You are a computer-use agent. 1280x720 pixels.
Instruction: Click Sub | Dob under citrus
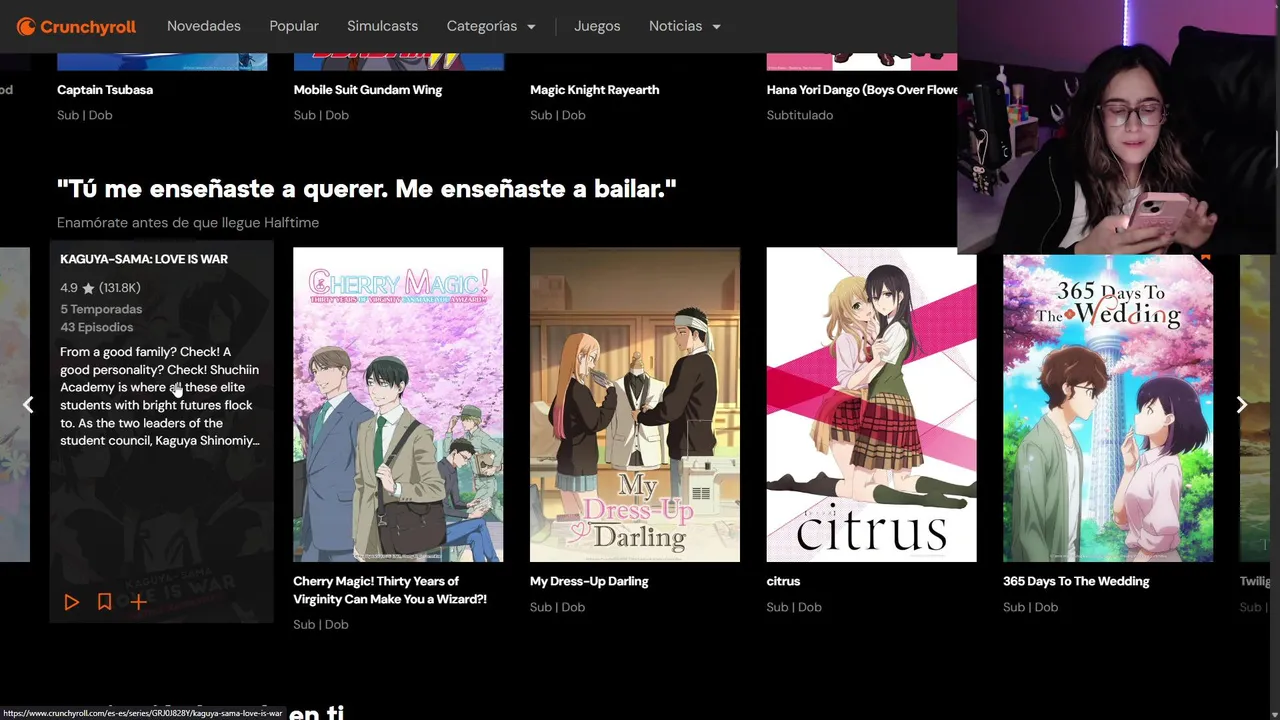click(794, 607)
